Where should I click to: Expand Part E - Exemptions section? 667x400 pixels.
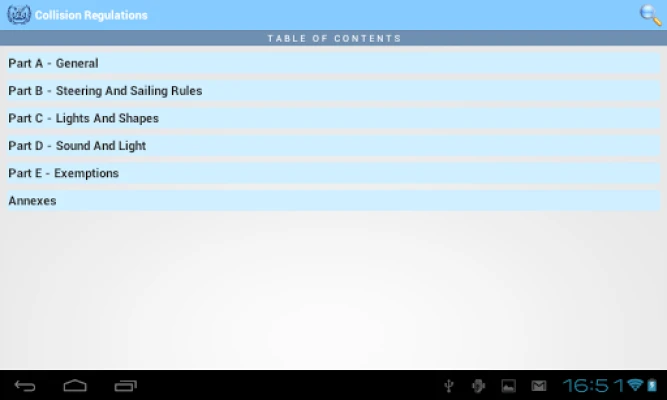tap(333, 173)
